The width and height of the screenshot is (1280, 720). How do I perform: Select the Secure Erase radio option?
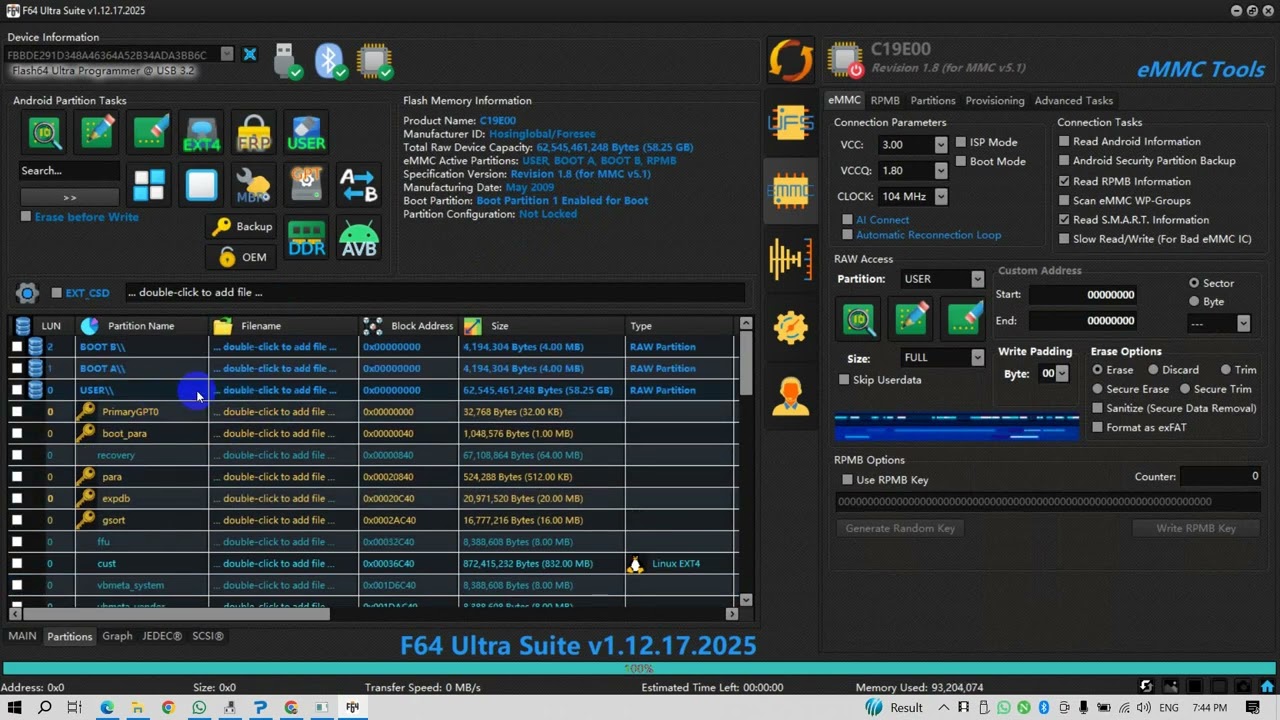point(1098,389)
